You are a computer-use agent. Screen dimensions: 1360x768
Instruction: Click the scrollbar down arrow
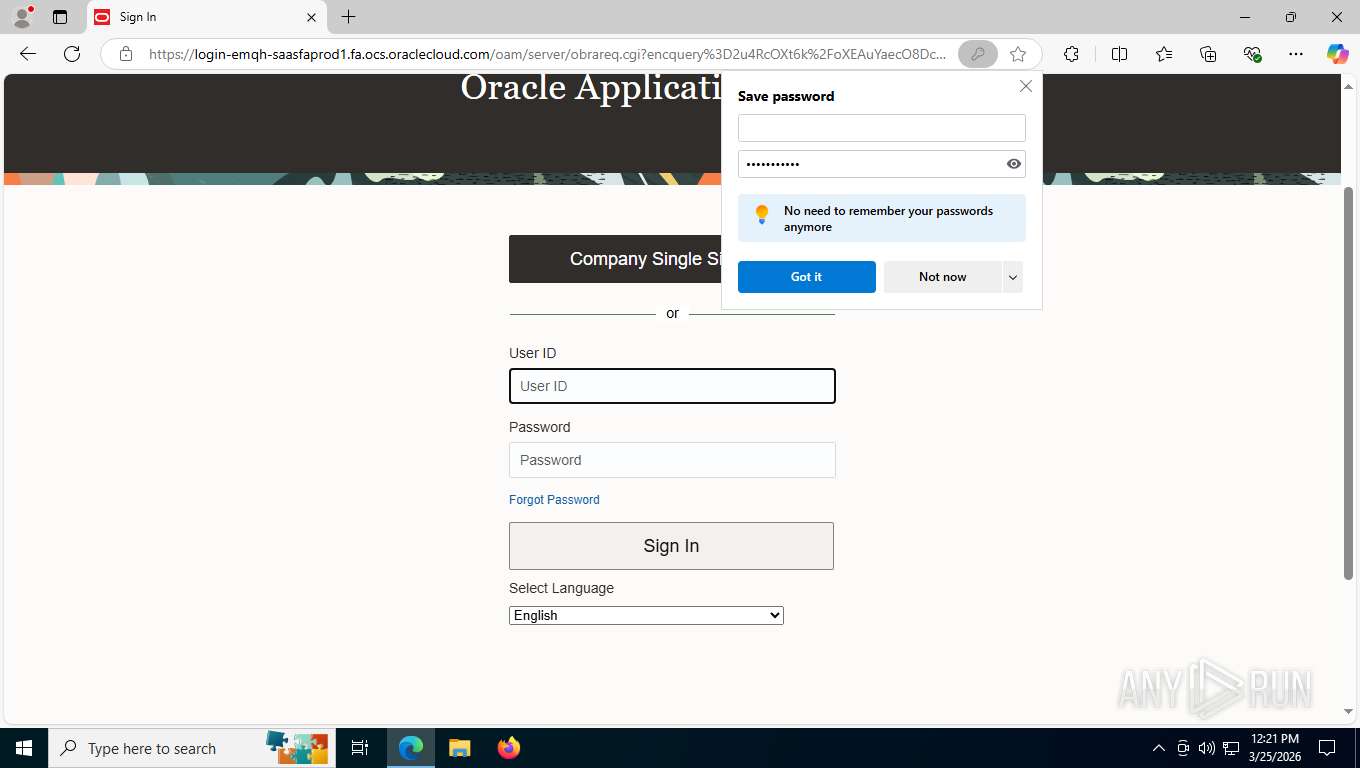click(1348, 712)
